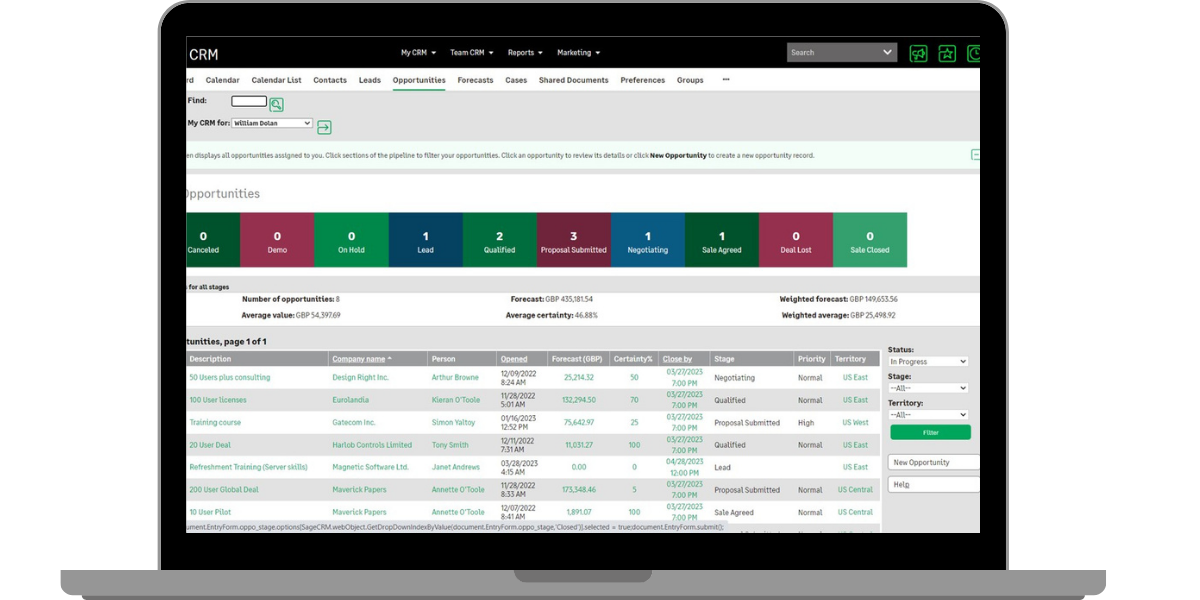Open the 200 User Global Deal opportunity
Viewport: 1200px width, 600px height.
tap(224, 490)
